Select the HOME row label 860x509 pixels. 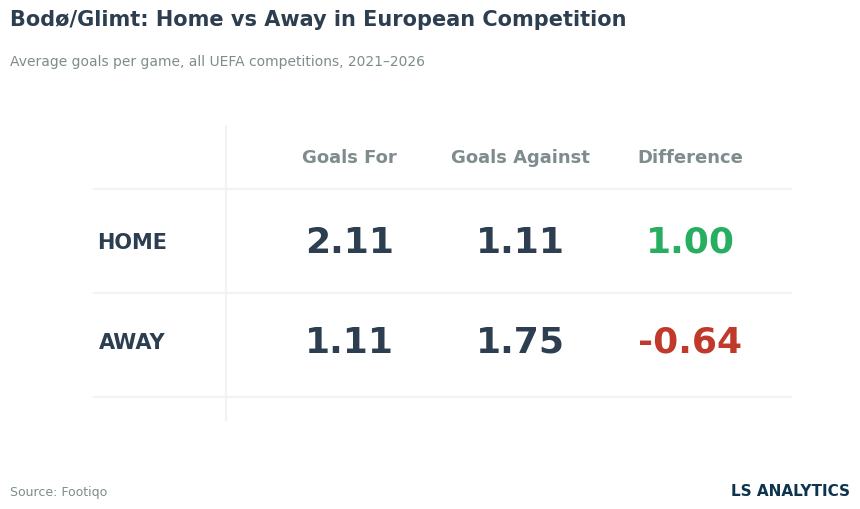click(x=132, y=242)
